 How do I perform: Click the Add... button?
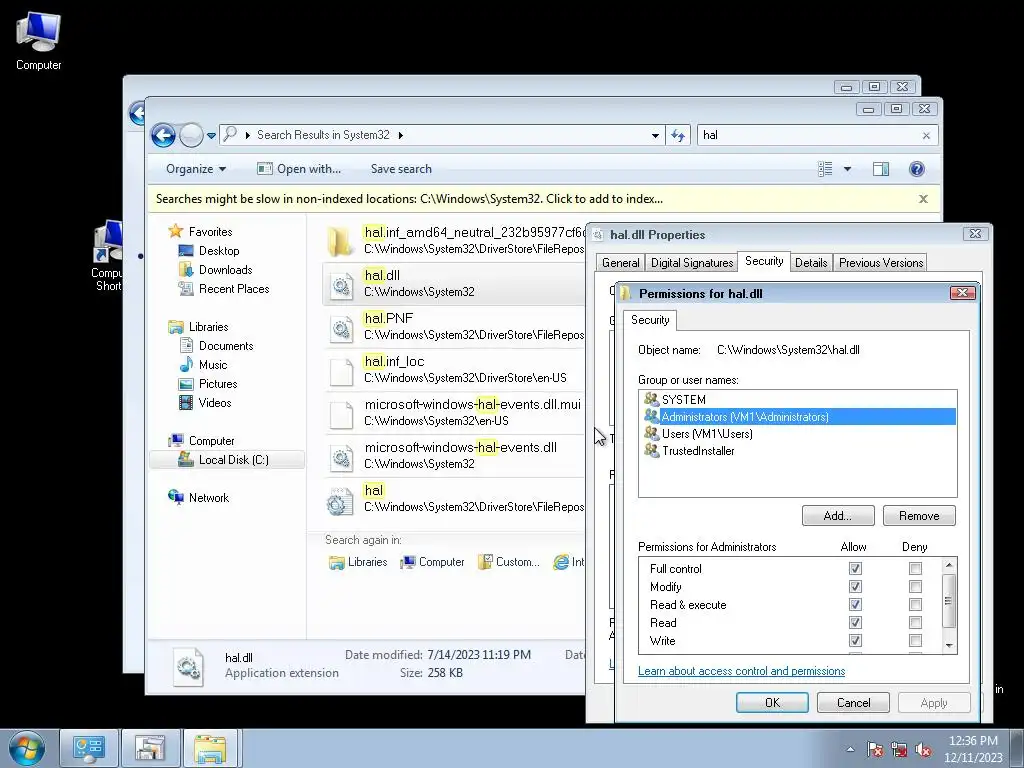pyautogui.click(x=838, y=515)
